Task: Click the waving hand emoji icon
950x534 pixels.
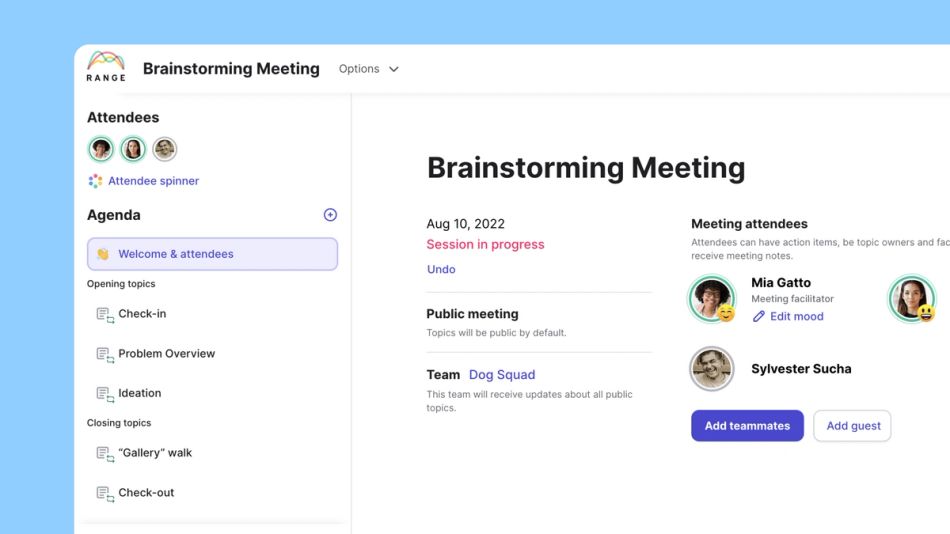Action: tap(103, 254)
